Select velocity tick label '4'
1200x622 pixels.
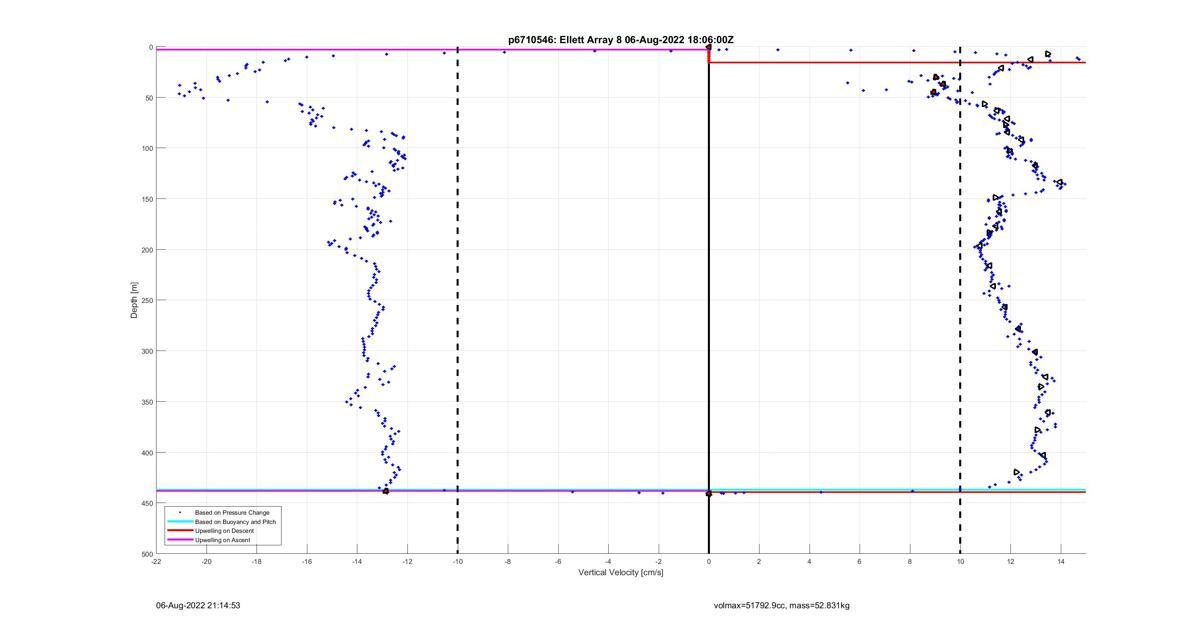[x=810, y=561]
